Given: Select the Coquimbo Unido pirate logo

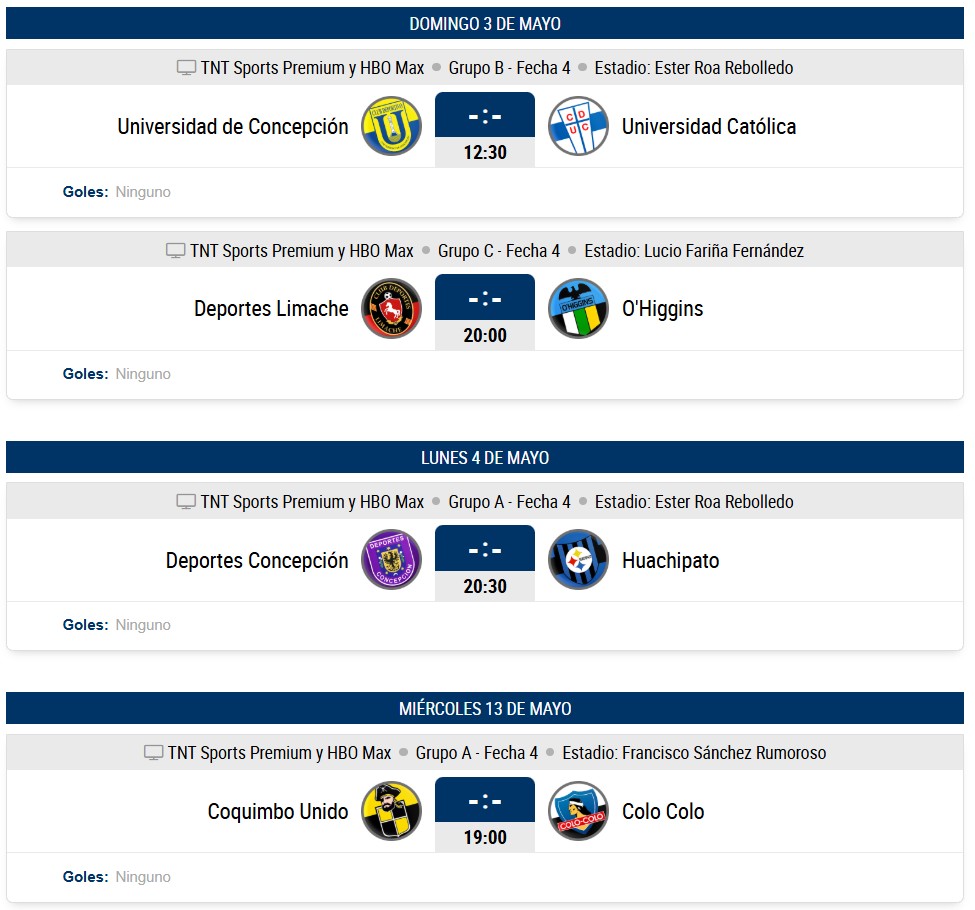Looking at the screenshot, I should point(391,811).
